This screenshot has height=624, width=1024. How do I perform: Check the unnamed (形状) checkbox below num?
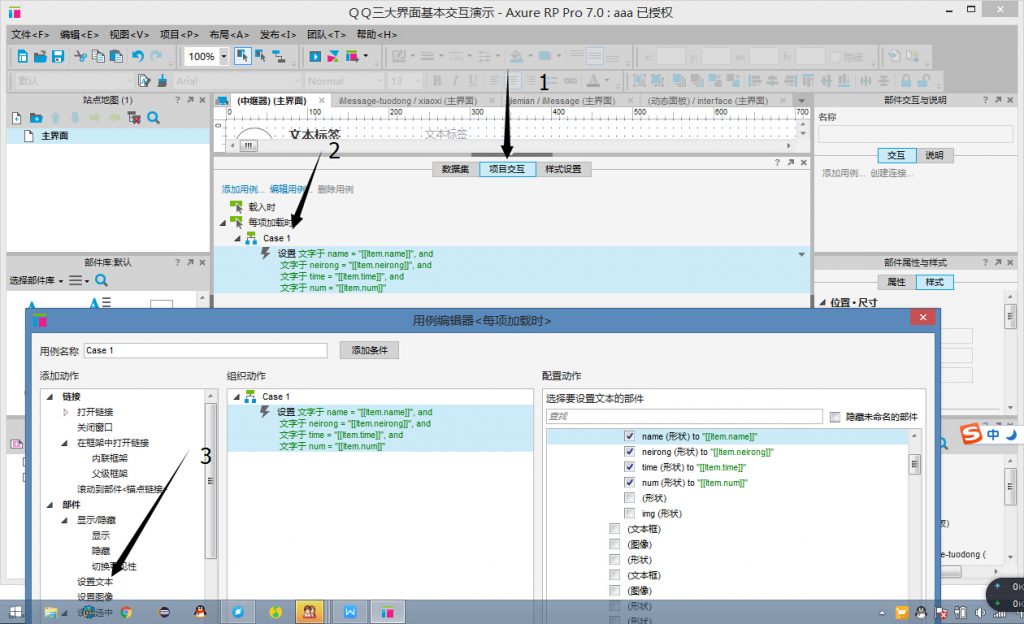pos(630,498)
